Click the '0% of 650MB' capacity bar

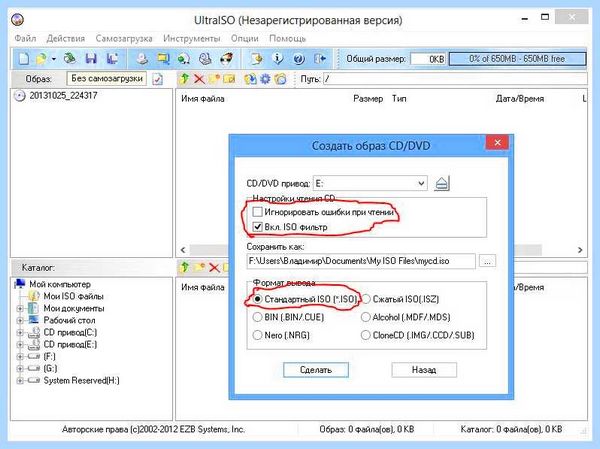(x=517, y=59)
